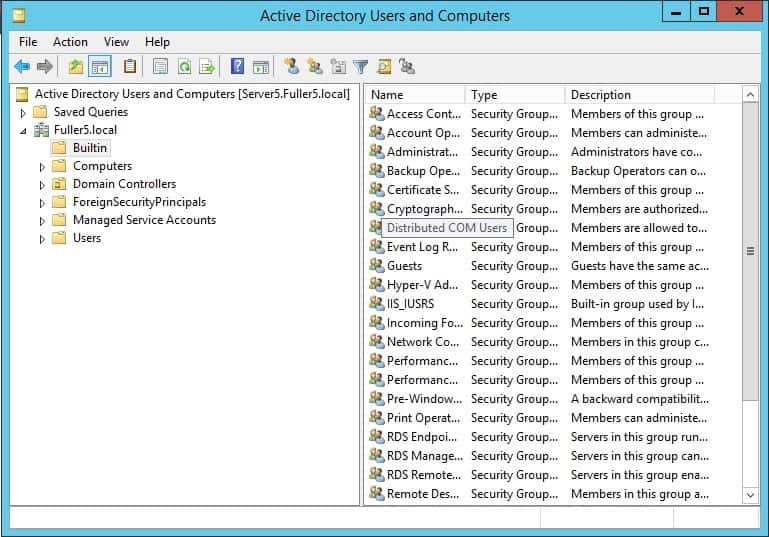Click the Forward arrow toolbar icon

pyautogui.click(x=45, y=66)
